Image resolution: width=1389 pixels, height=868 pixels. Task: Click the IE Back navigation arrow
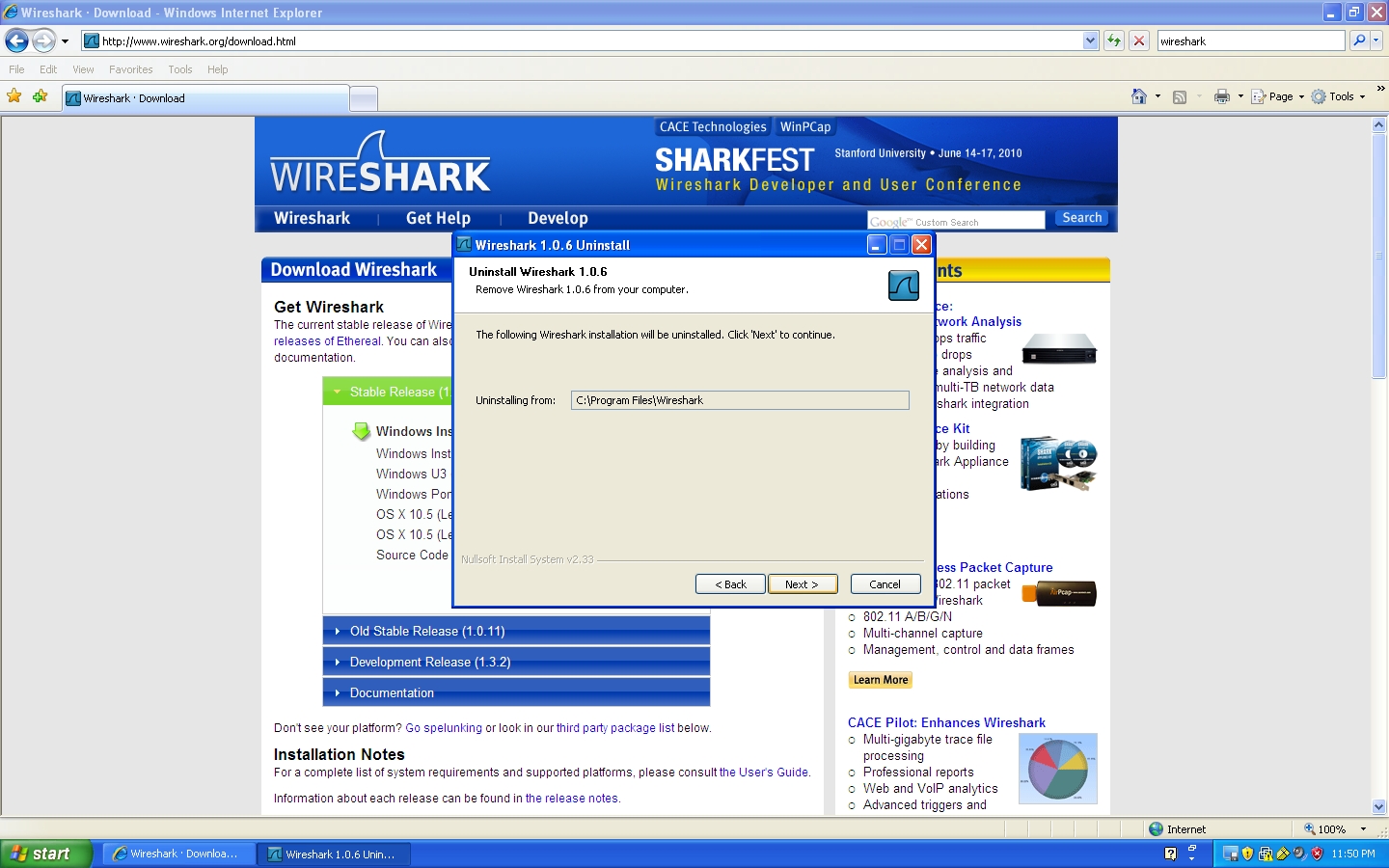[16, 41]
